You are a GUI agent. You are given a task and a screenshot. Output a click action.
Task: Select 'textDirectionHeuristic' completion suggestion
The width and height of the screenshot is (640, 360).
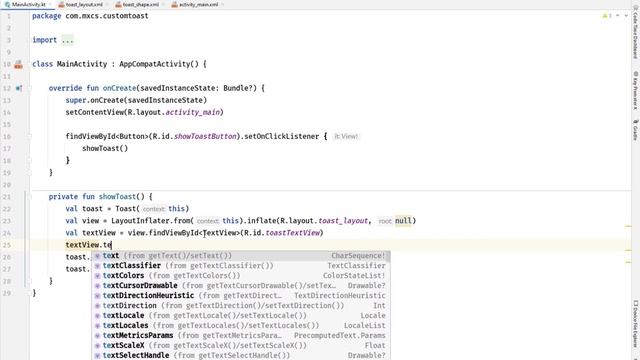[x=241, y=296]
